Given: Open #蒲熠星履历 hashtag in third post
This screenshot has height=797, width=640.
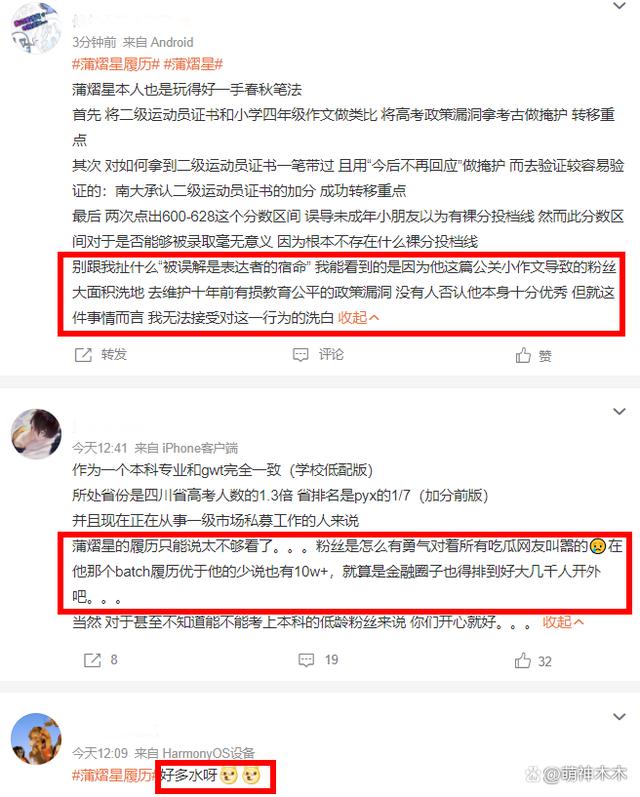Looking at the screenshot, I should [x=115, y=775].
